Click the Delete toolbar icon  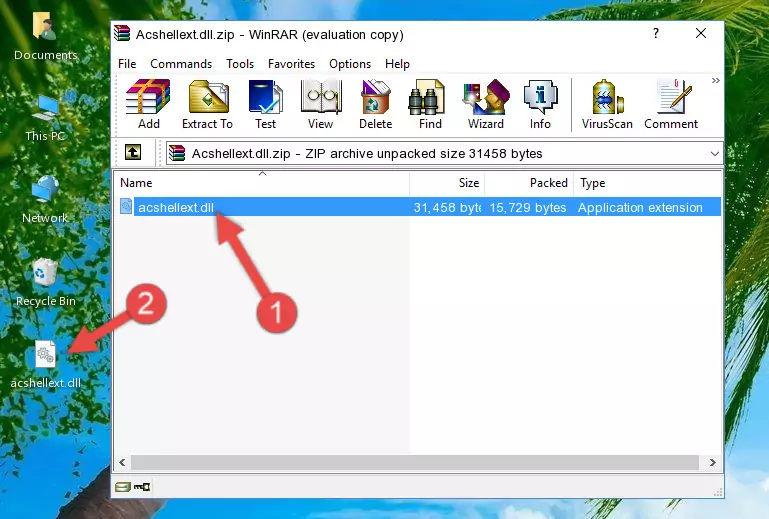tap(376, 104)
